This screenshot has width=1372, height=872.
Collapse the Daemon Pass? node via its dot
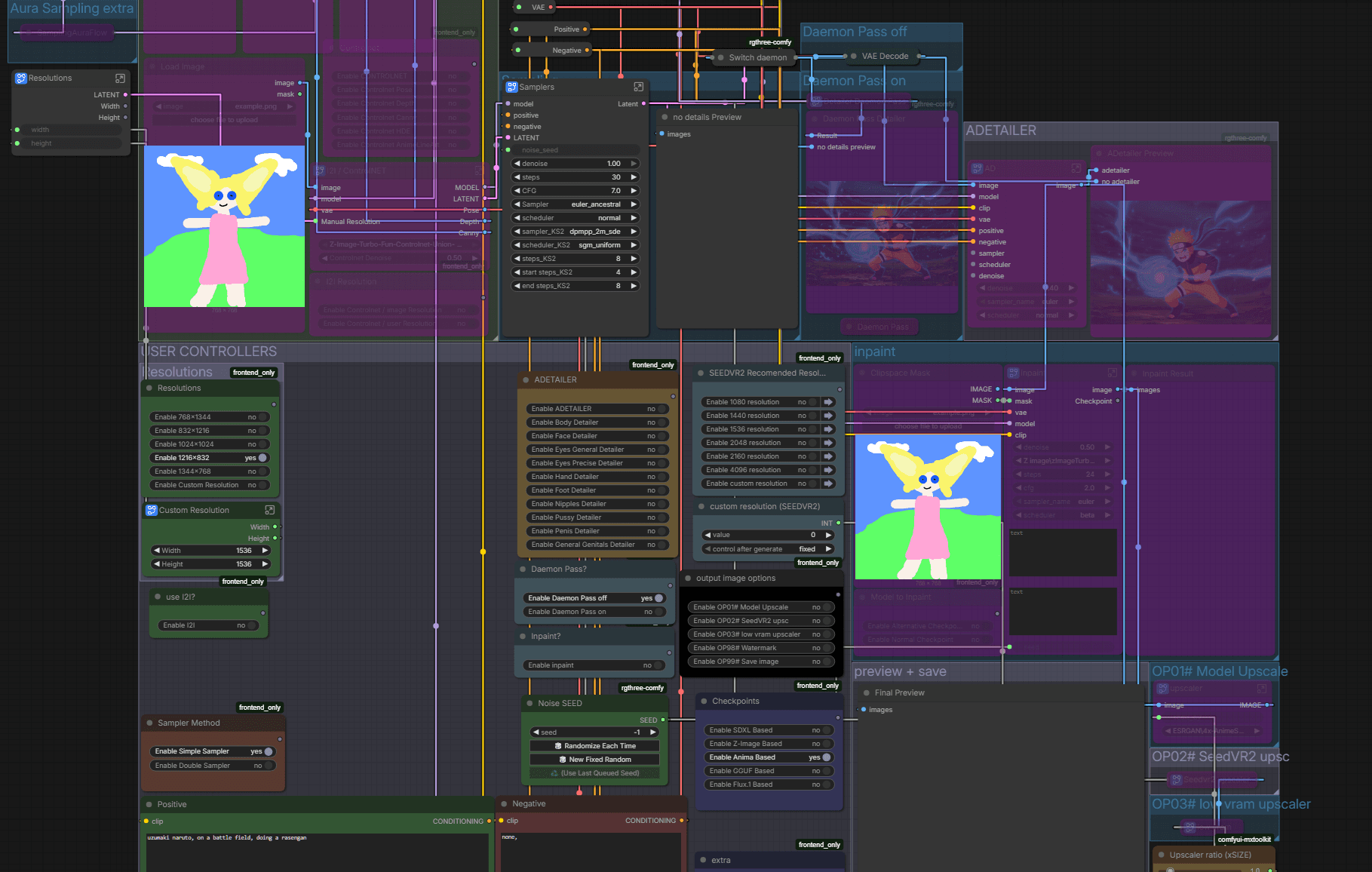click(x=523, y=569)
